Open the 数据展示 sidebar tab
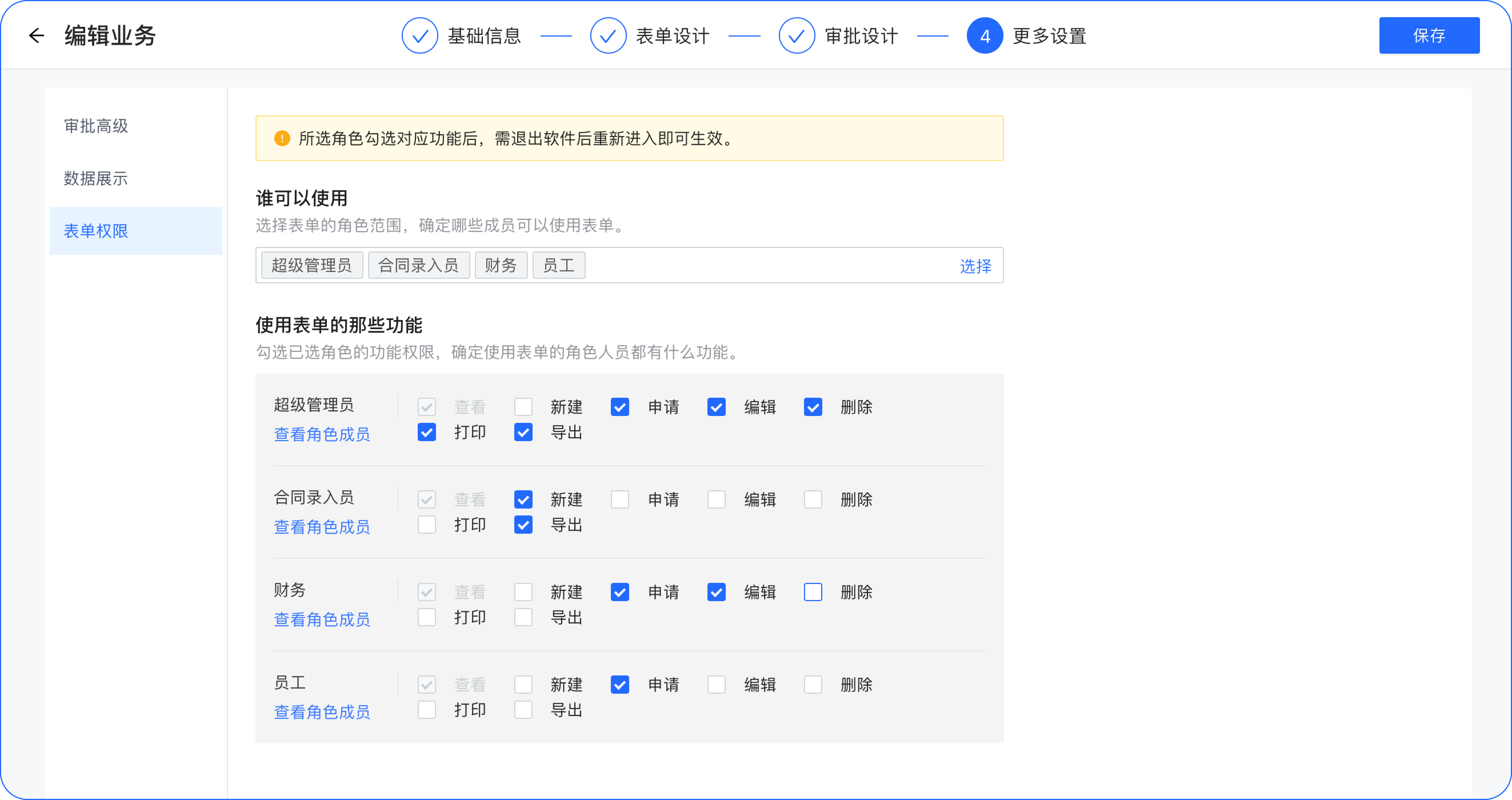The image size is (1512, 800). click(136, 179)
